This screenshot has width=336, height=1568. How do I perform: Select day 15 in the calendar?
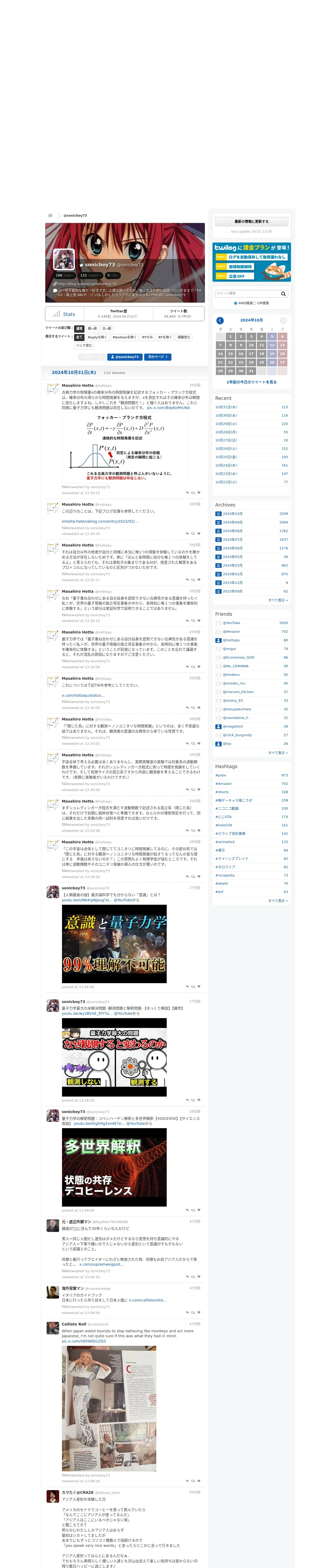(x=231, y=354)
